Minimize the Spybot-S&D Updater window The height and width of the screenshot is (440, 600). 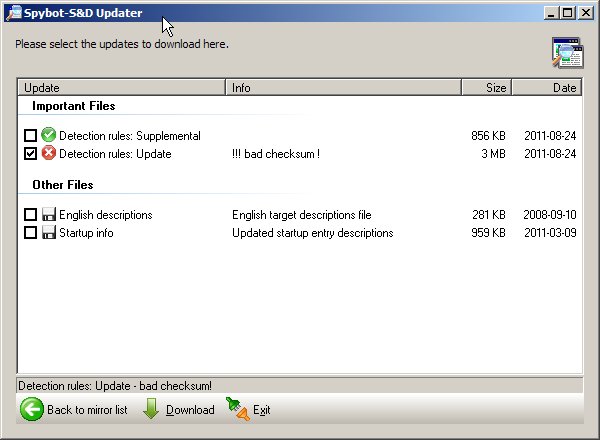551,13
